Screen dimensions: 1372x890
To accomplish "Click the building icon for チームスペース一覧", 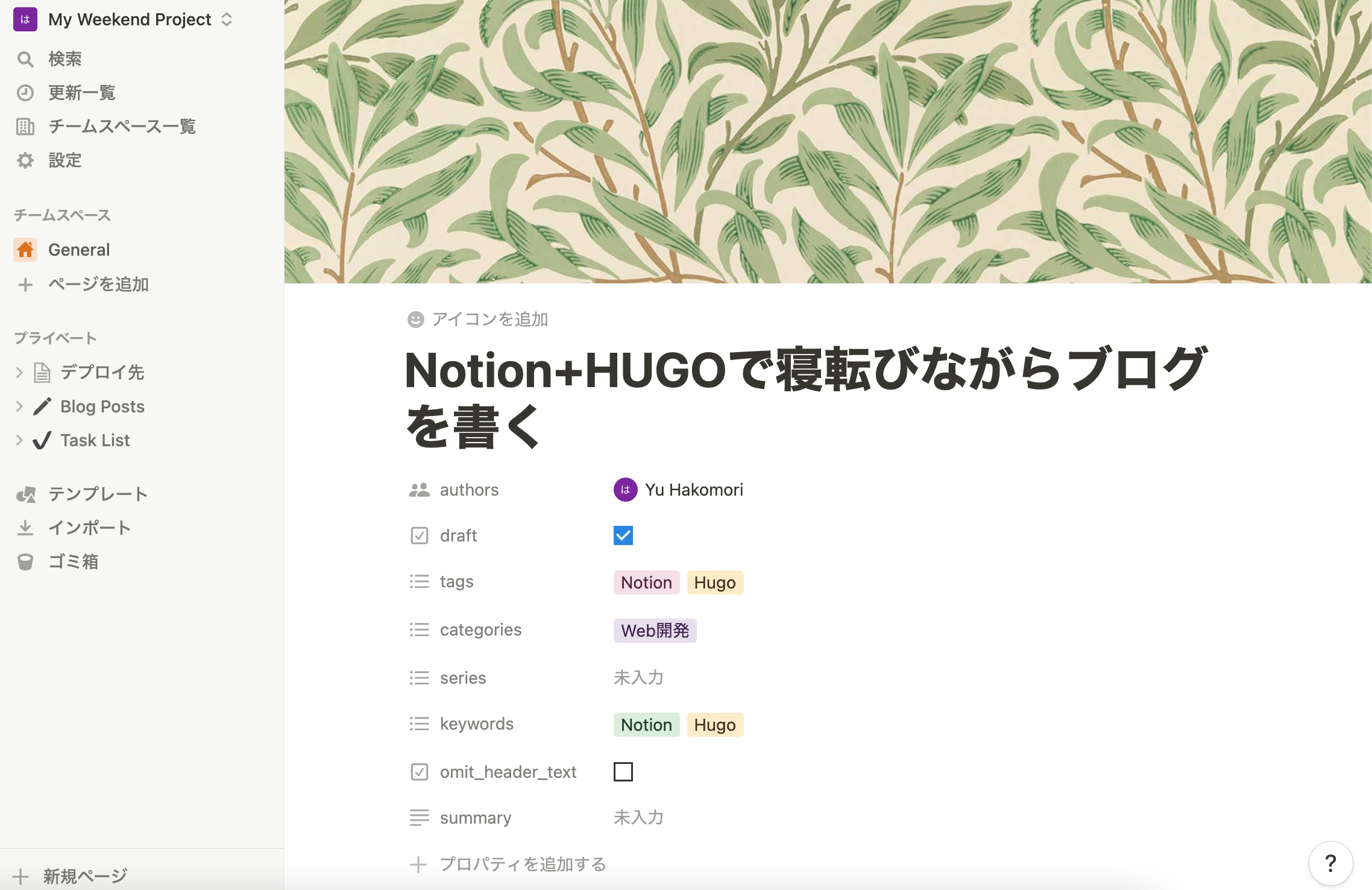I will [x=25, y=127].
